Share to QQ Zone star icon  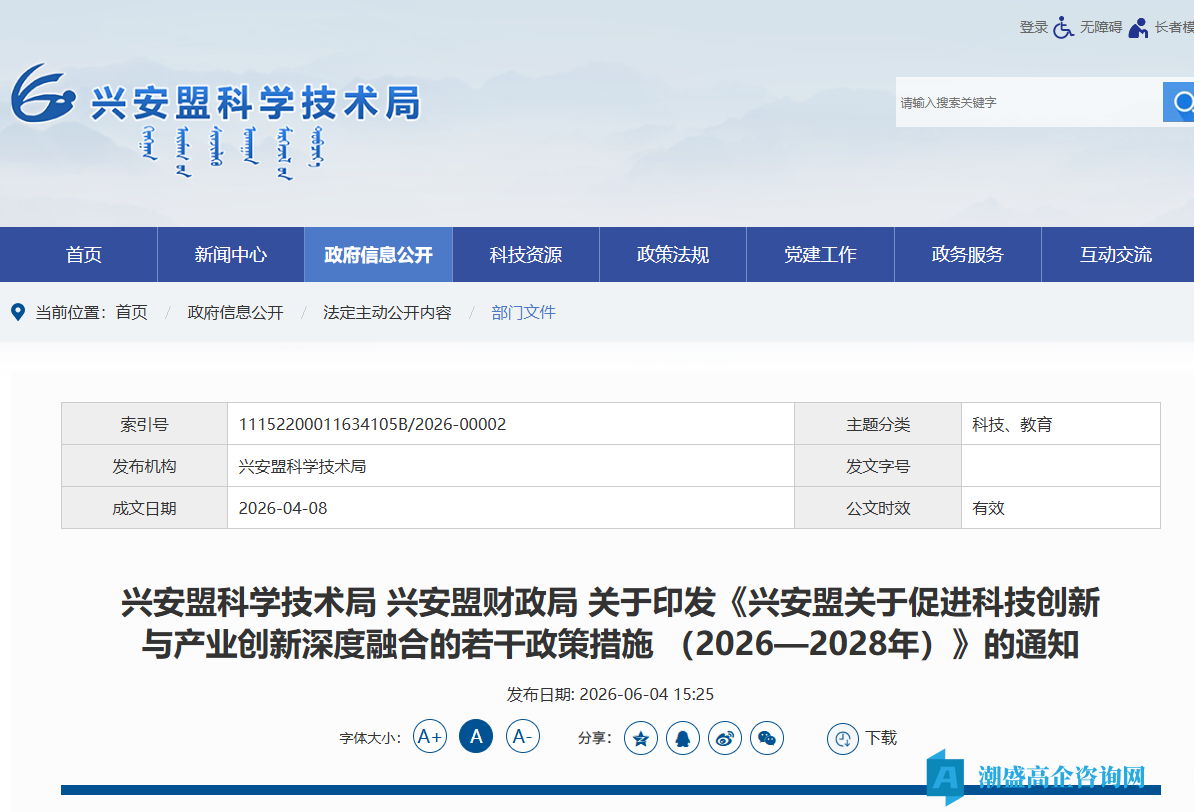pos(641,738)
